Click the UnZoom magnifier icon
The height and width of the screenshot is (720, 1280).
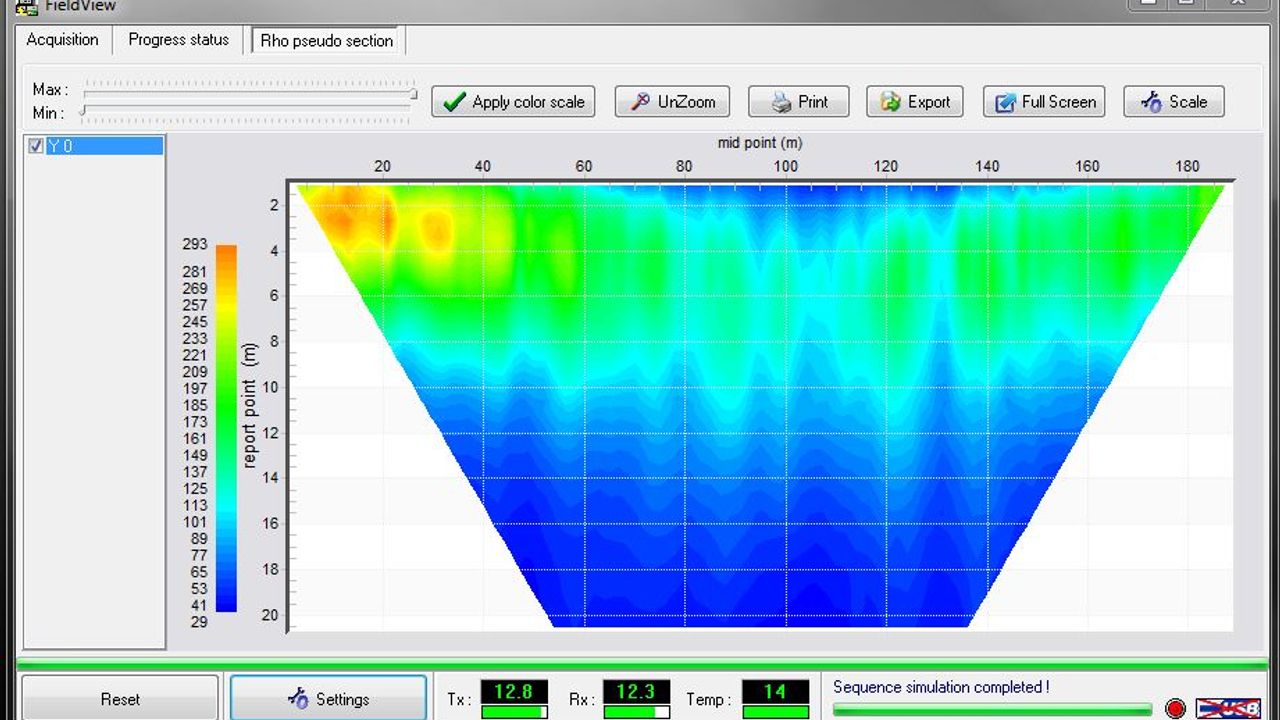(x=640, y=102)
